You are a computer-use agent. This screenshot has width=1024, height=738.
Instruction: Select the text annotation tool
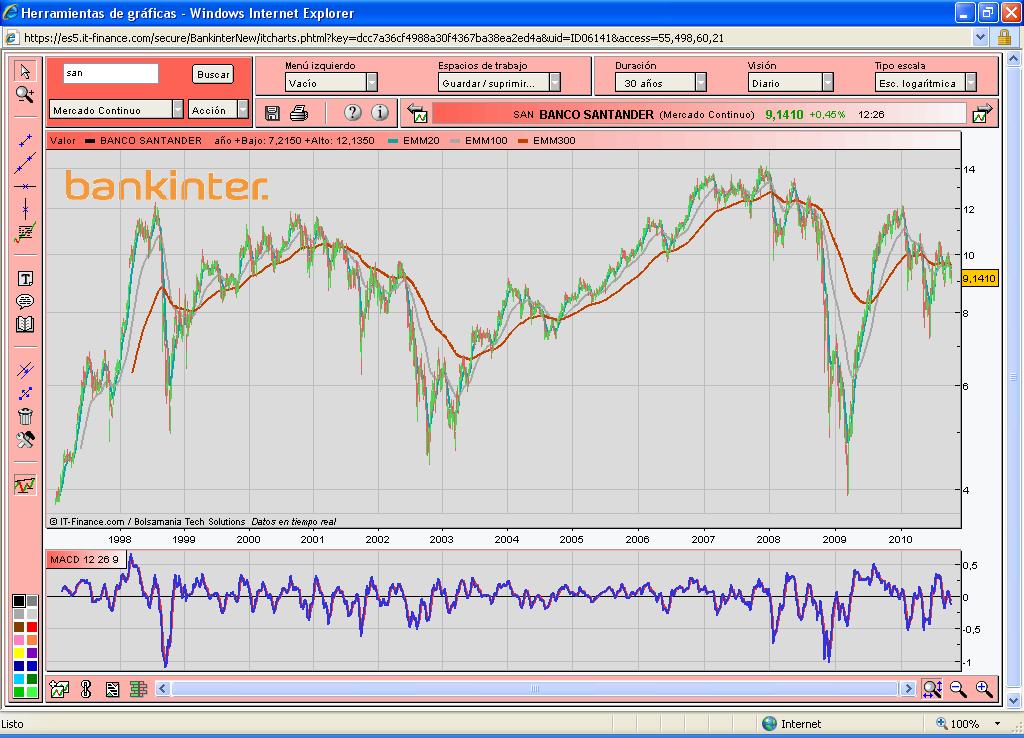(x=25, y=279)
